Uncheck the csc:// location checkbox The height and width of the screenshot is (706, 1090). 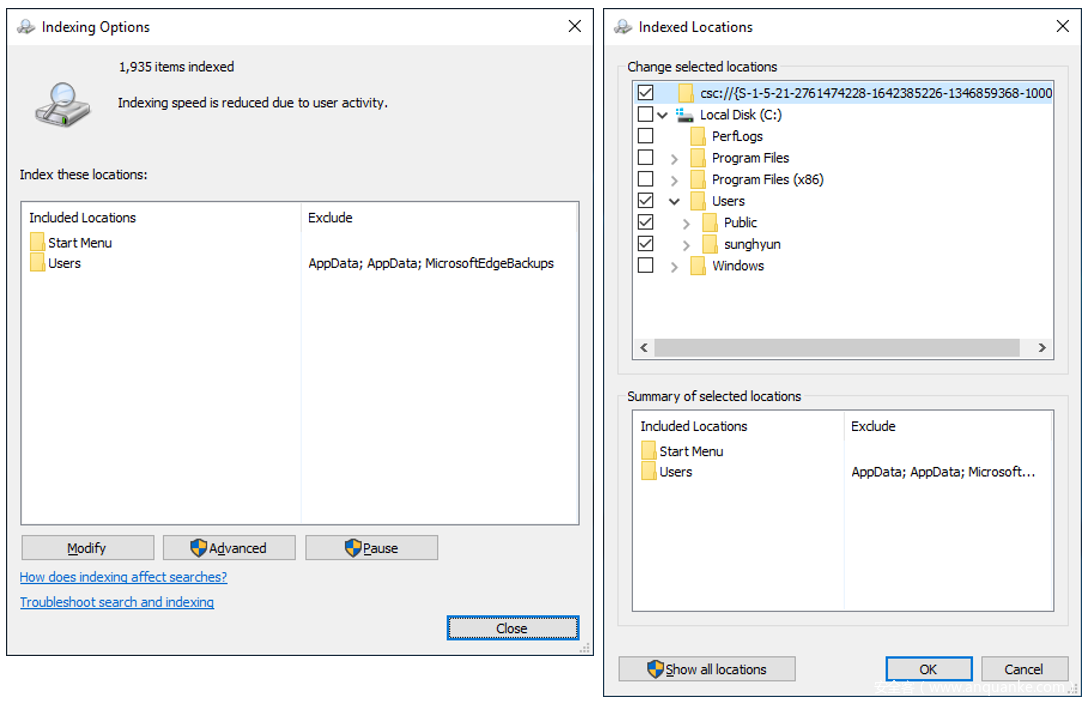(646, 93)
